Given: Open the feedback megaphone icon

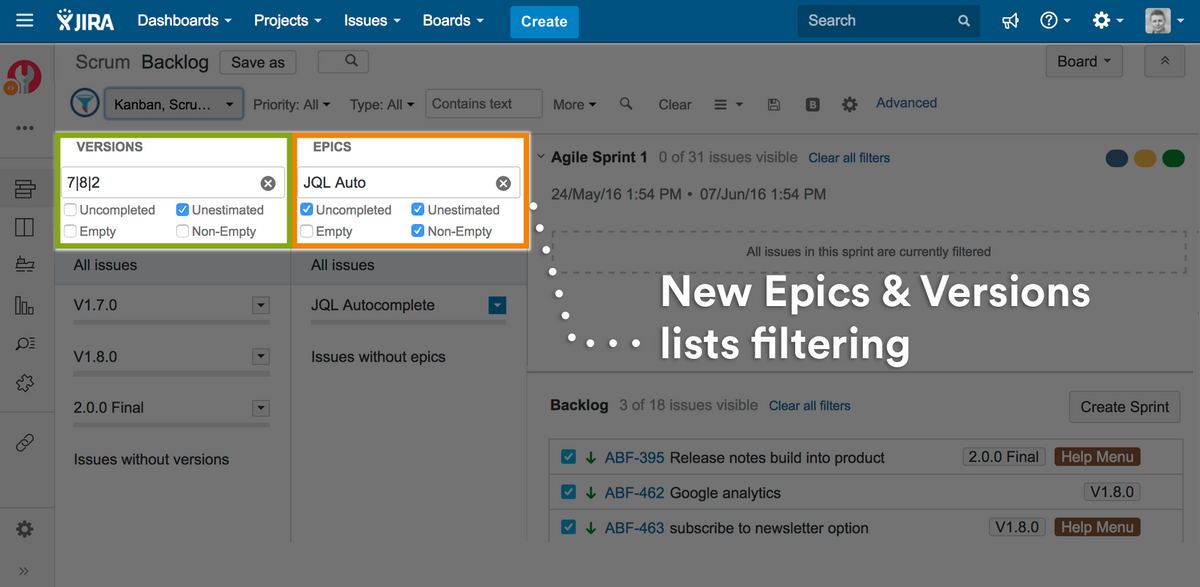Looking at the screenshot, I should (1010, 21).
